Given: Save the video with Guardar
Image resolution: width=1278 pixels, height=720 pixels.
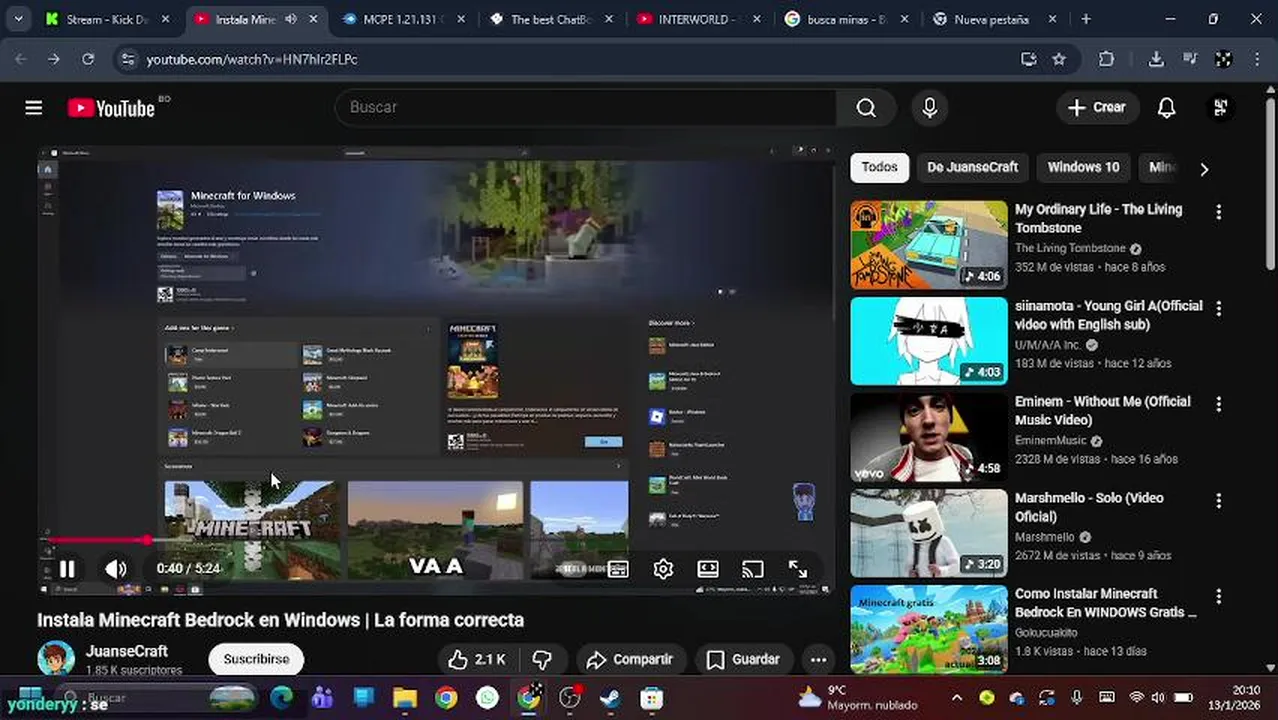Looking at the screenshot, I should tap(743, 659).
